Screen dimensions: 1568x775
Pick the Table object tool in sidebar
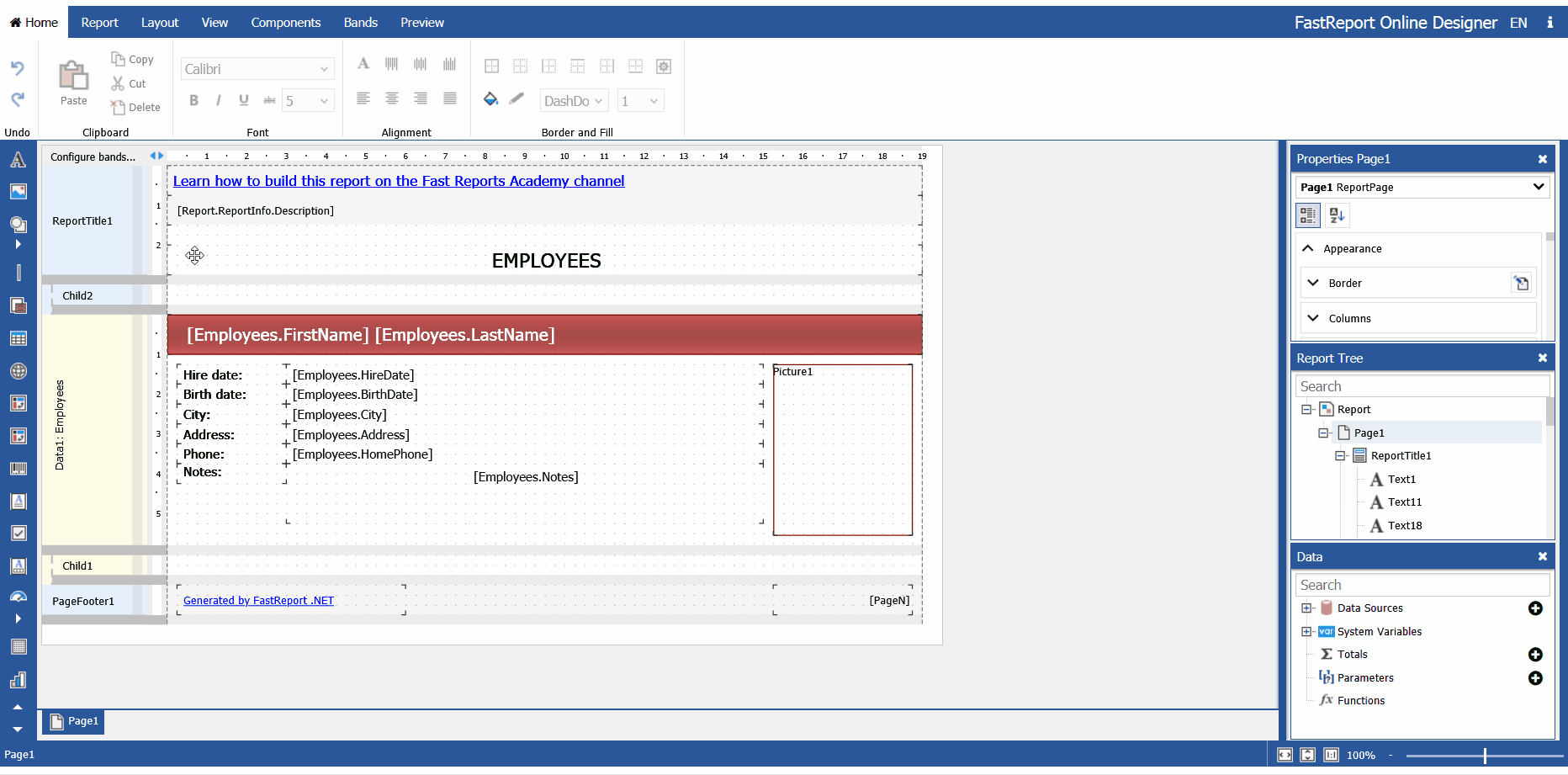point(18,339)
